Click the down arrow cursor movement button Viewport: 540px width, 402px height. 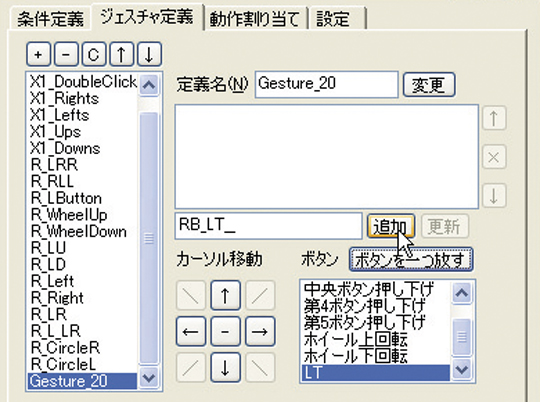click(x=225, y=368)
